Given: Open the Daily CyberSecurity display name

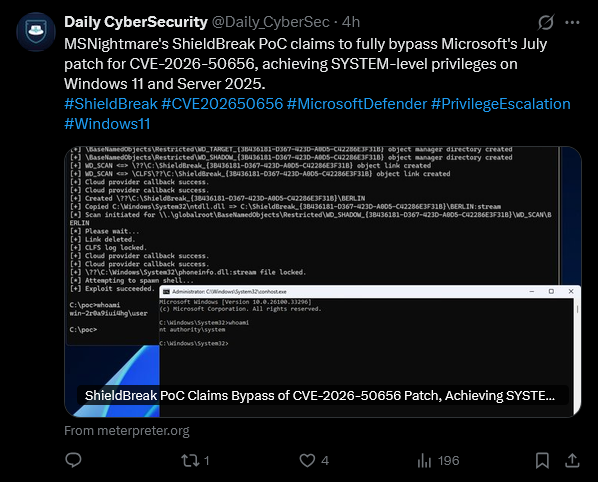Looking at the screenshot, I should [136, 22].
